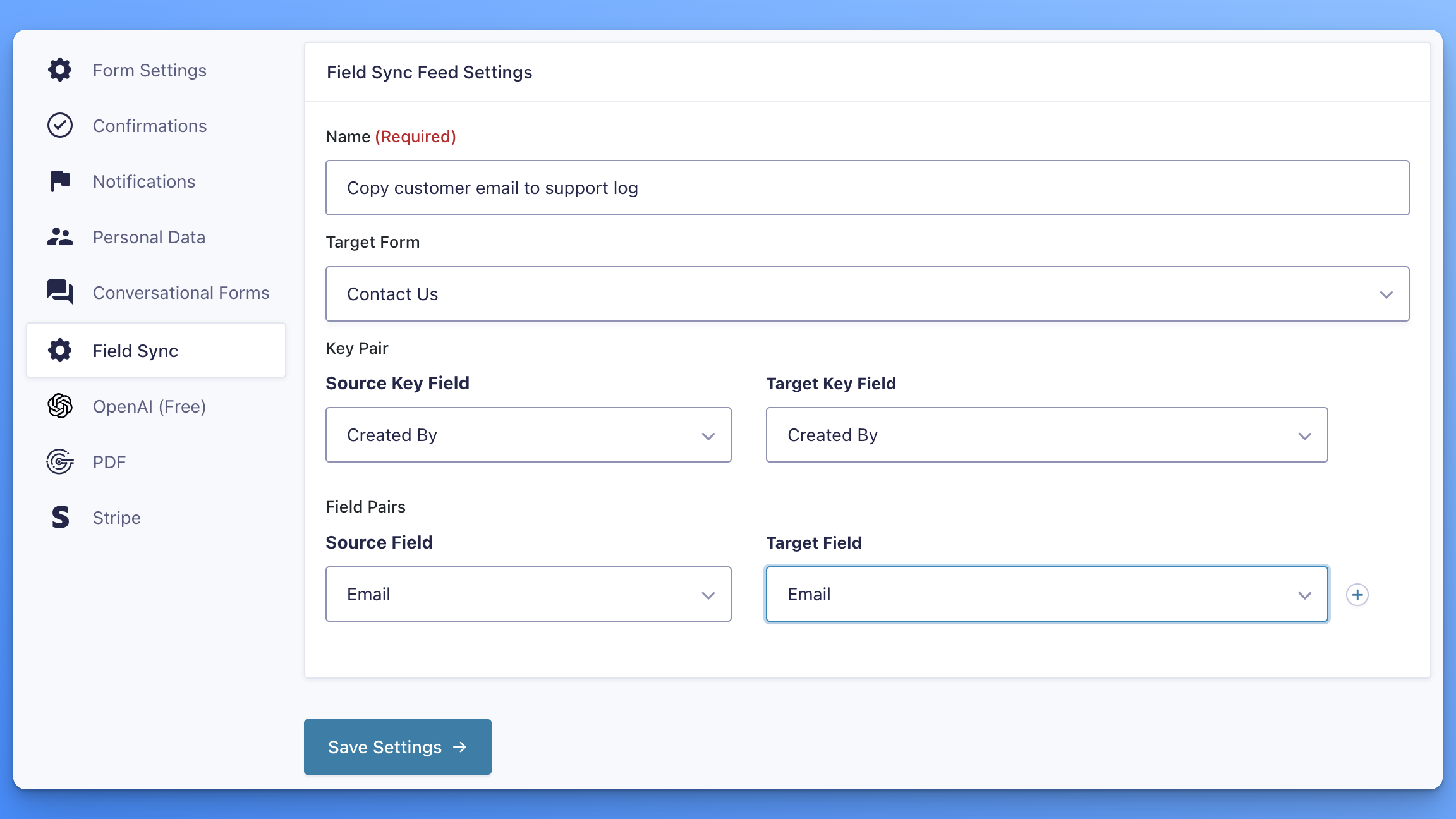1456x819 pixels.
Task: Open Notifications settings
Action: (156, 181)
